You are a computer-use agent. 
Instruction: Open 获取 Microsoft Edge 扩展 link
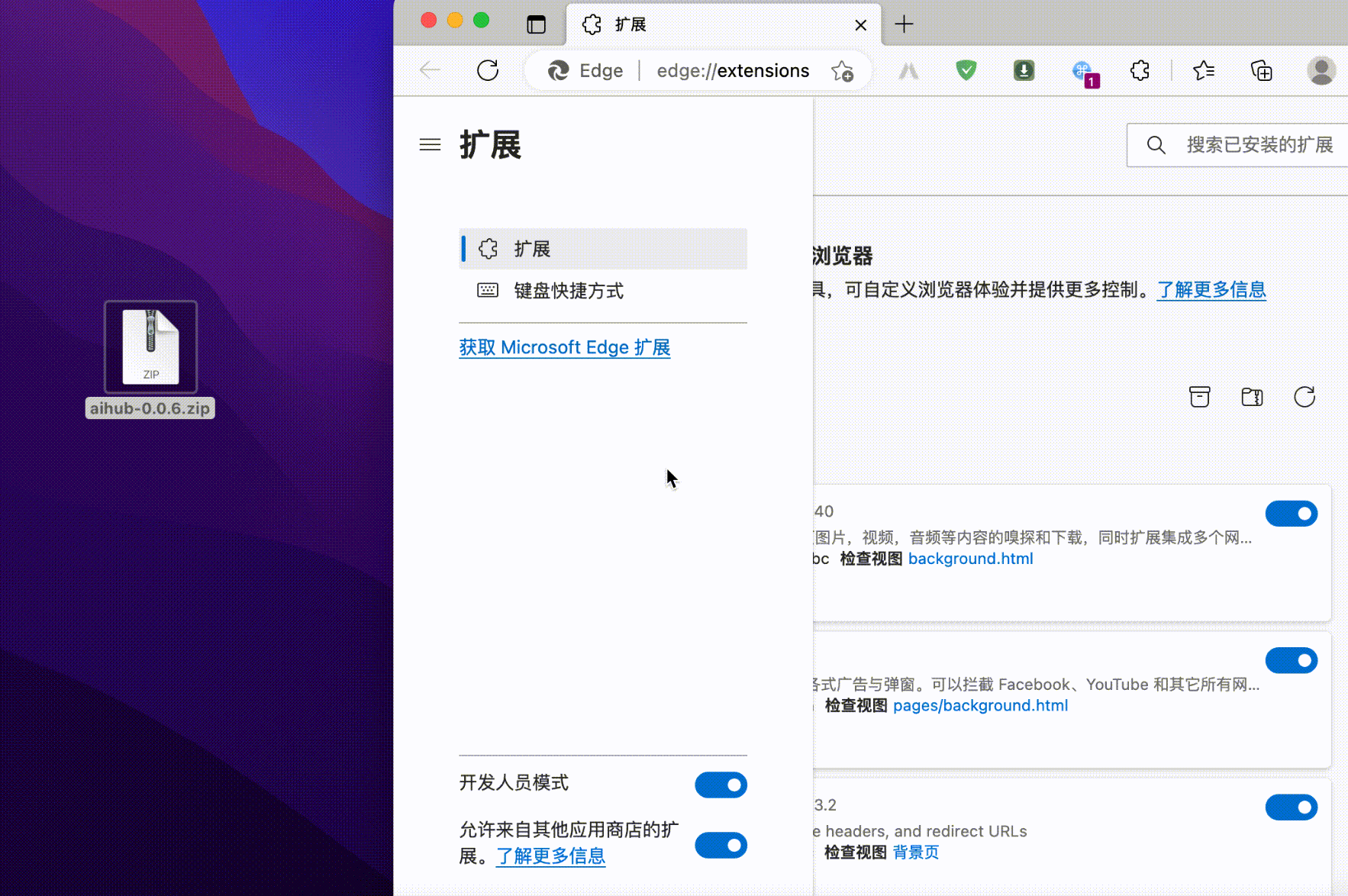(x=565, y=347)
